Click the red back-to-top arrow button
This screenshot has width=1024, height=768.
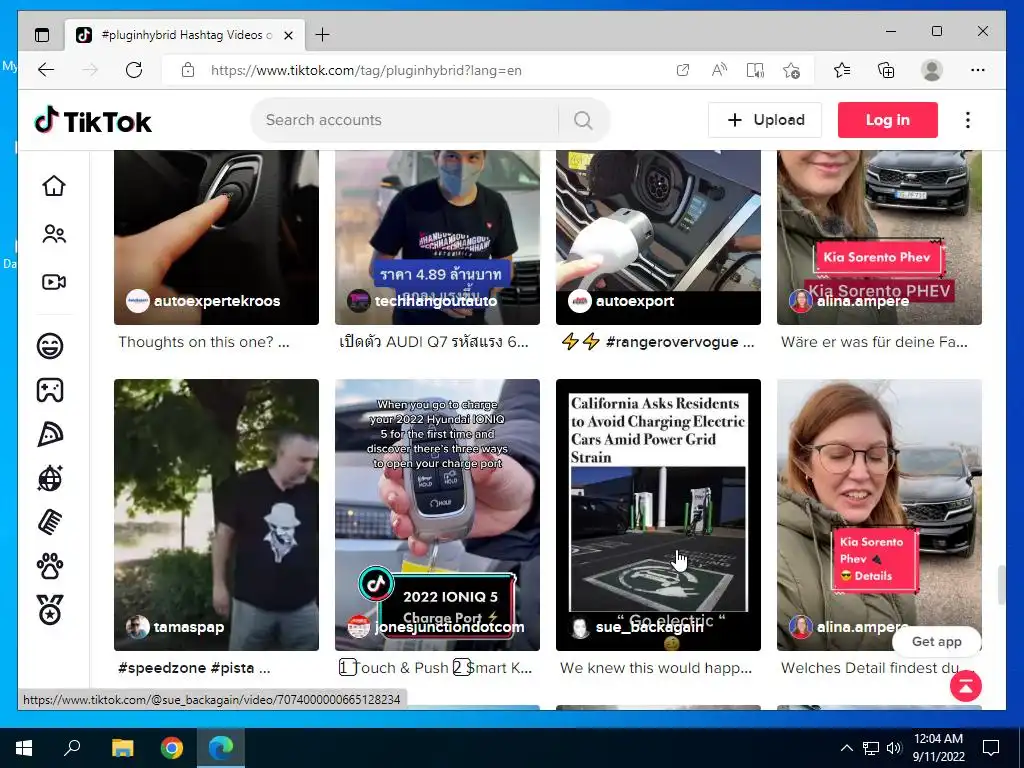pos(966,686)
